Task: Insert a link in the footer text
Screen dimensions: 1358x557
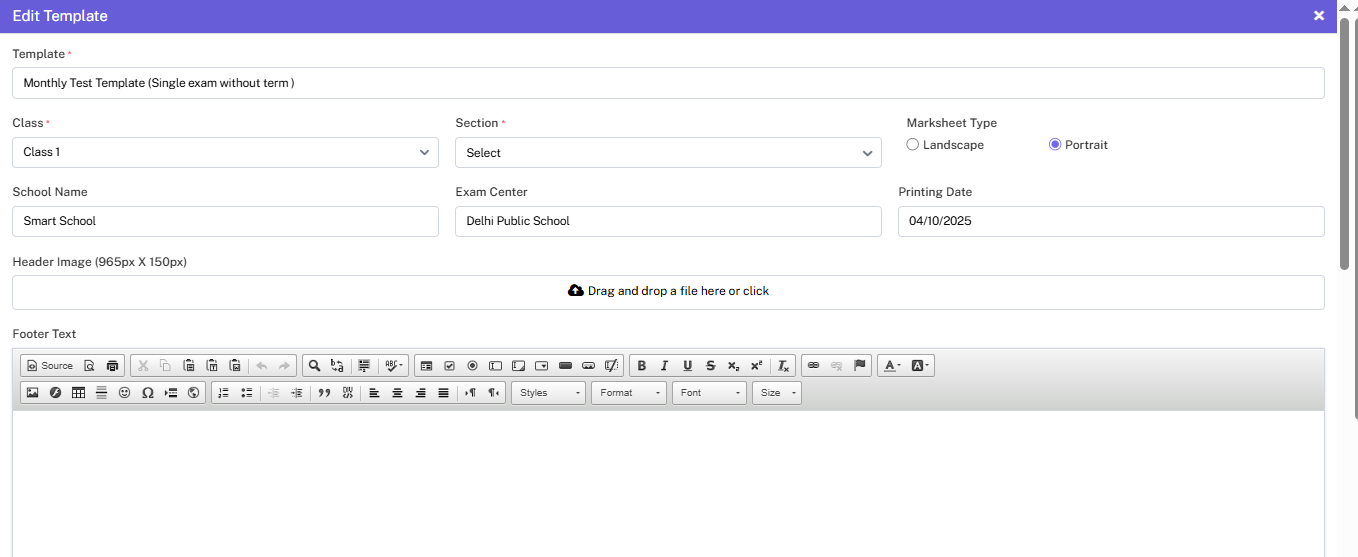Action: (813, 366)
